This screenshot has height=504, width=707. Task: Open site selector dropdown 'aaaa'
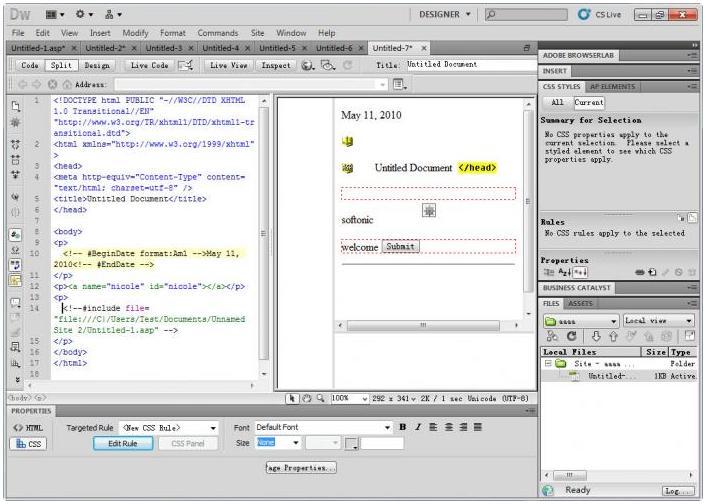(580, 321)
